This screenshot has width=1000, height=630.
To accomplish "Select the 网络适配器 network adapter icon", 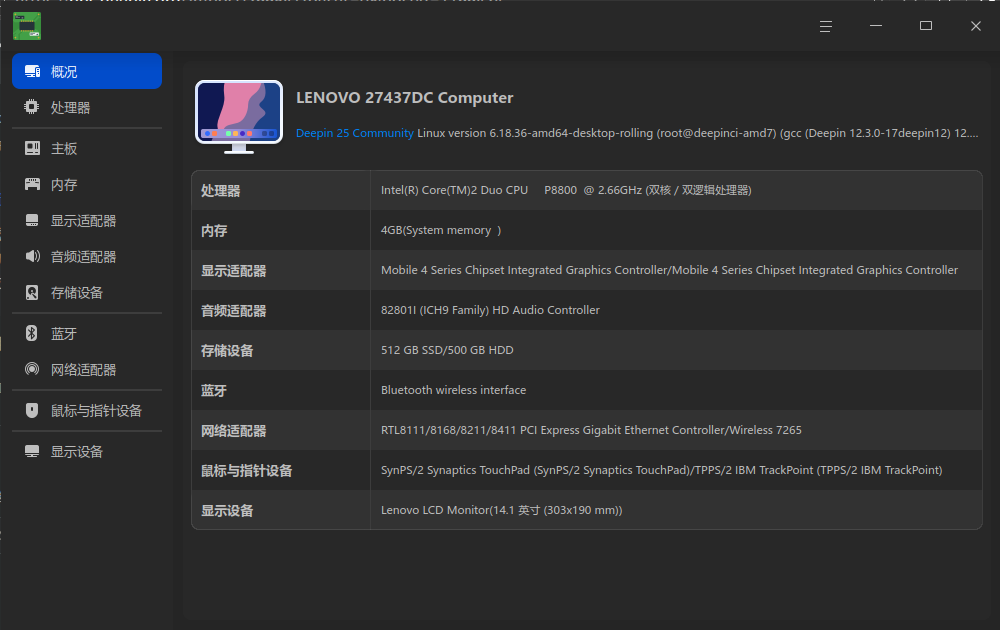I will [32, 369].
